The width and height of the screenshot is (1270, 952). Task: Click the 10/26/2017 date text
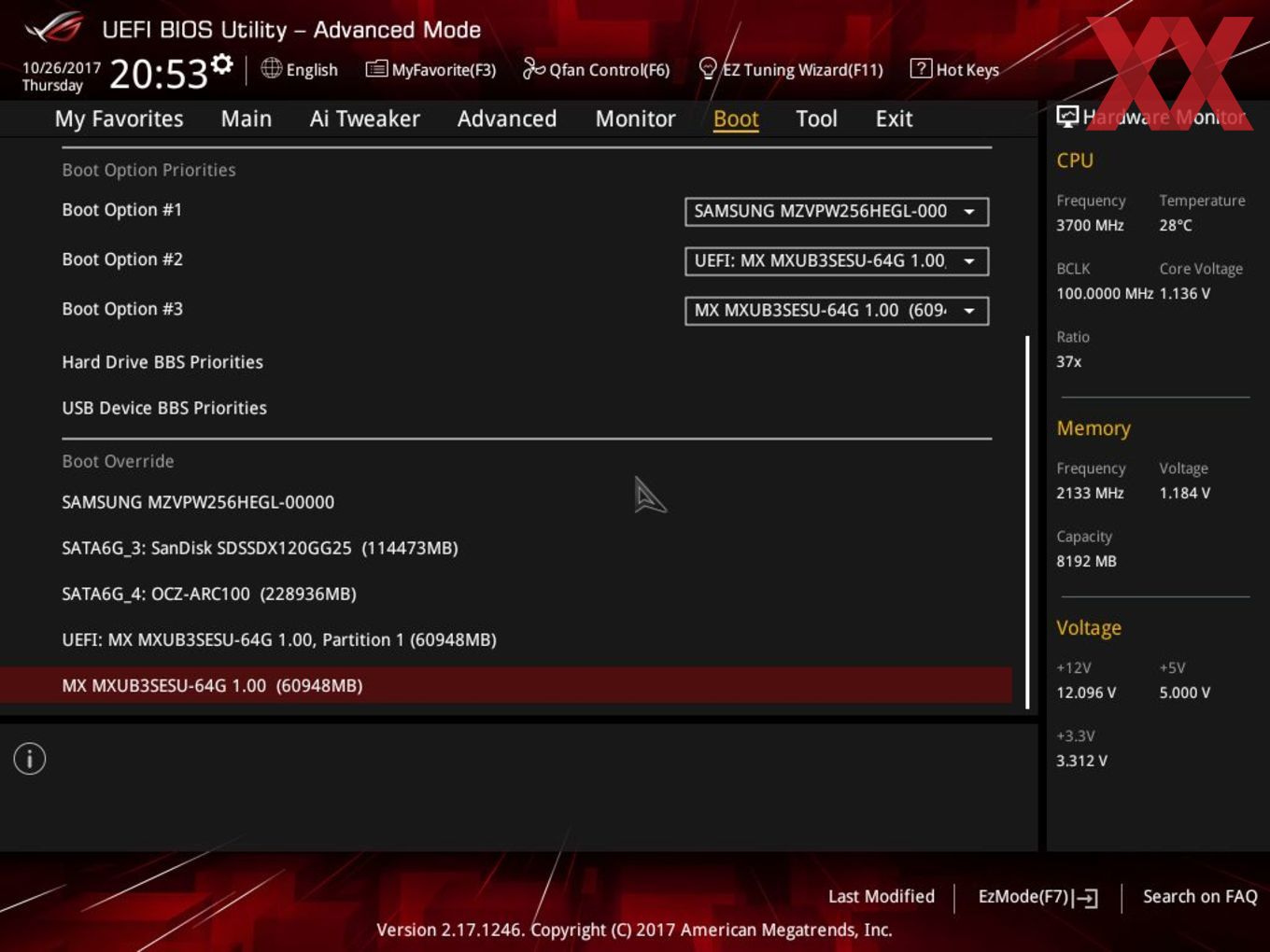coord(61,68)
